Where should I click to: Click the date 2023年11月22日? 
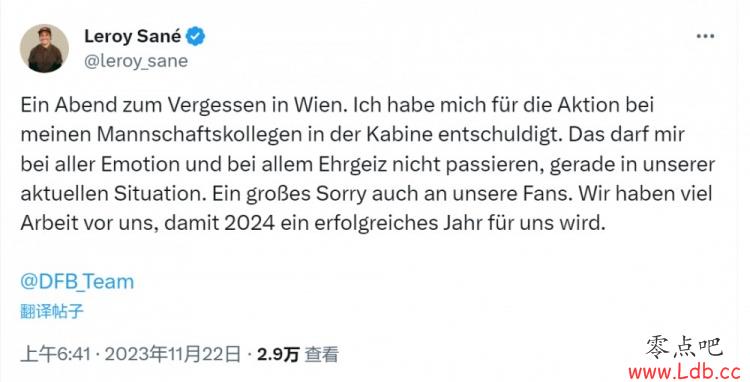172,355
